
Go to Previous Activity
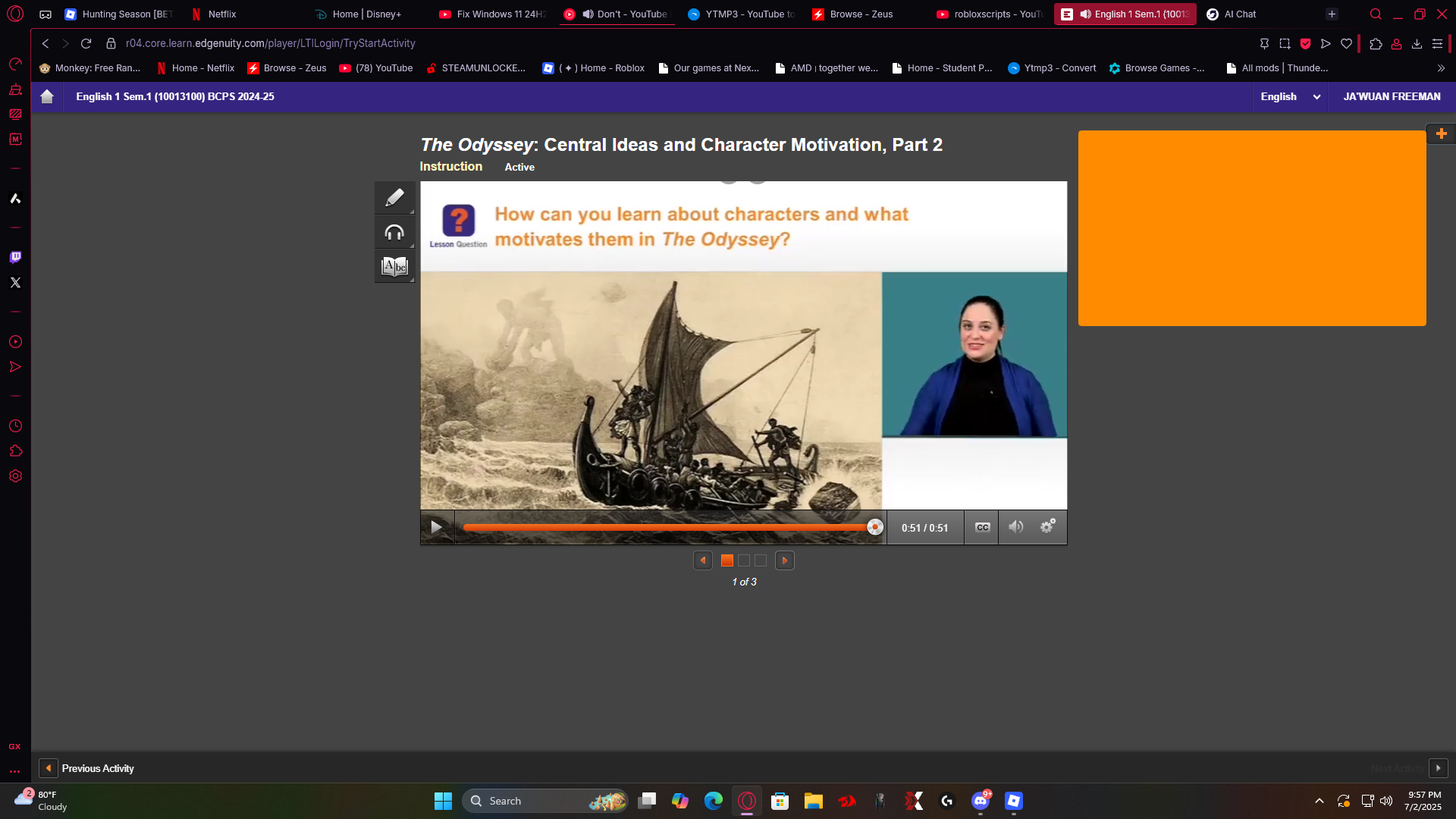pyautogui.click(x=86, y=768)
